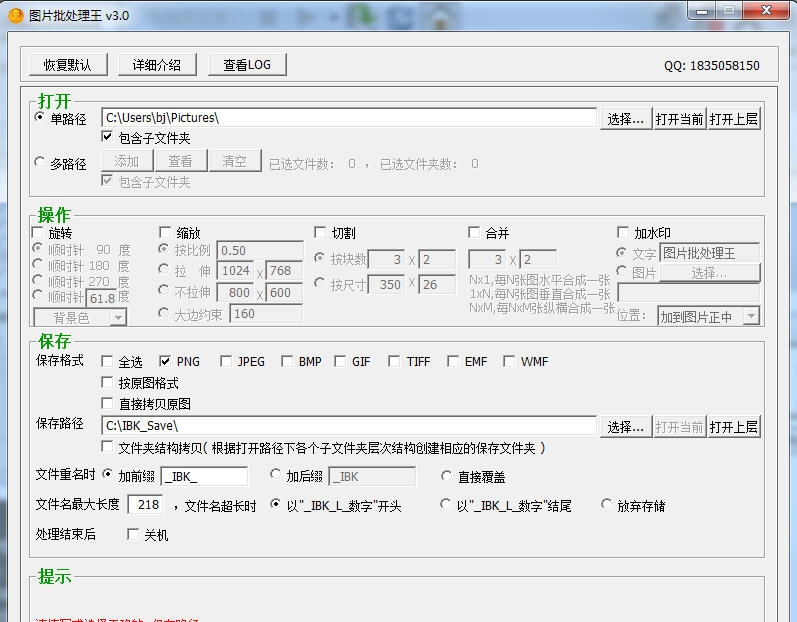Select the 多路径 radio option

coord(39,162)
